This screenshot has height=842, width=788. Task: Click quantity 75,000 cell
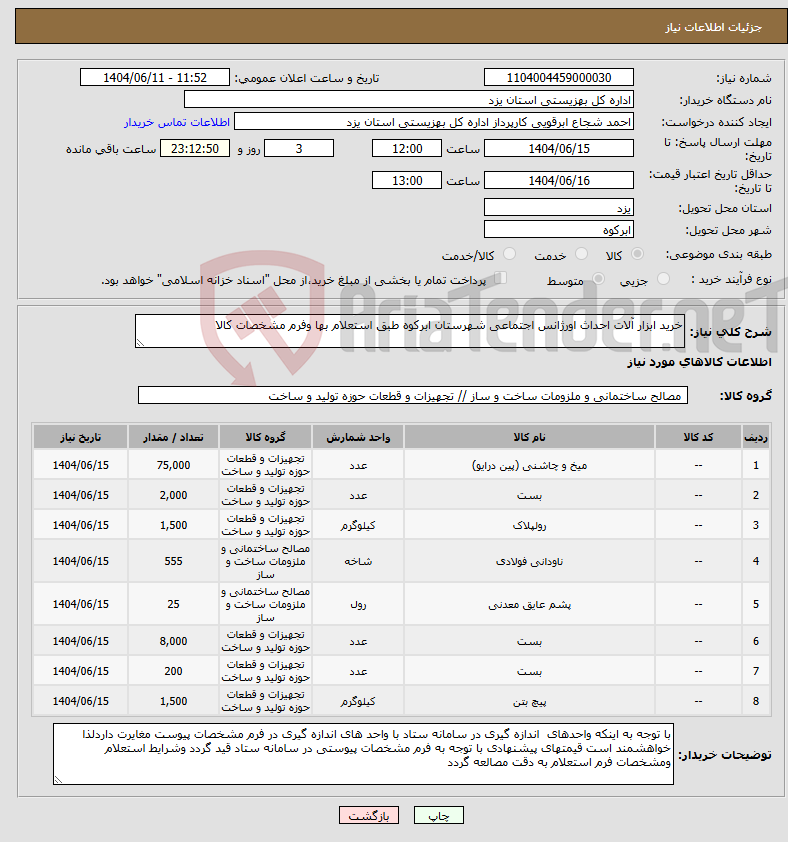tap(173, 465)
